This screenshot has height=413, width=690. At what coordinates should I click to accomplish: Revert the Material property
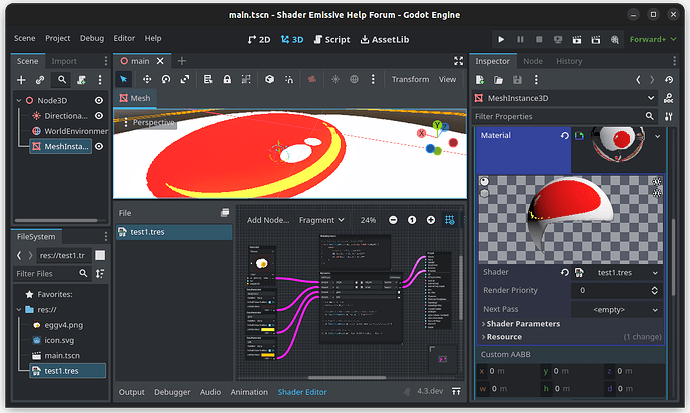coord(565,135)
